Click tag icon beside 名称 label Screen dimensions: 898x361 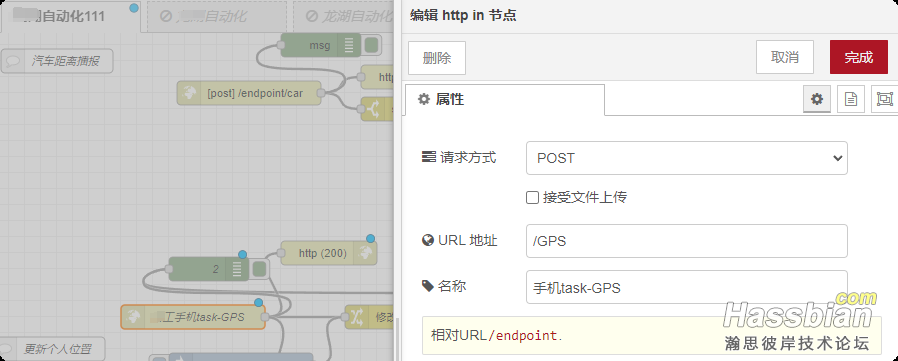(x=427, y=286)
